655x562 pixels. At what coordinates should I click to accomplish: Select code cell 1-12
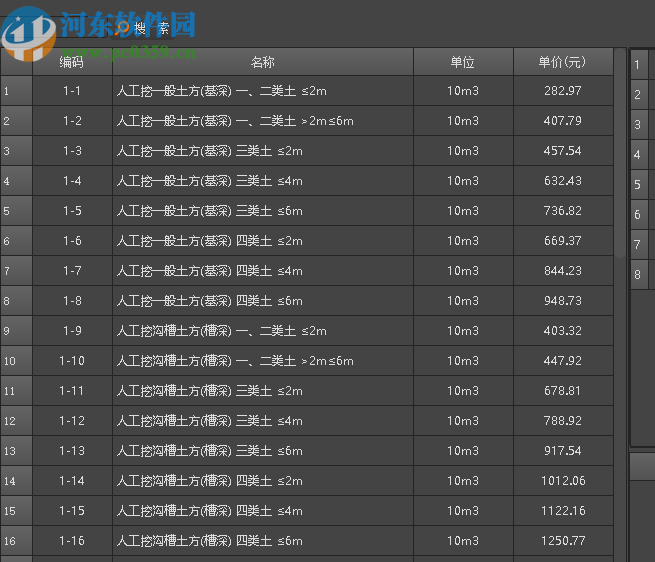pos(72,421)
